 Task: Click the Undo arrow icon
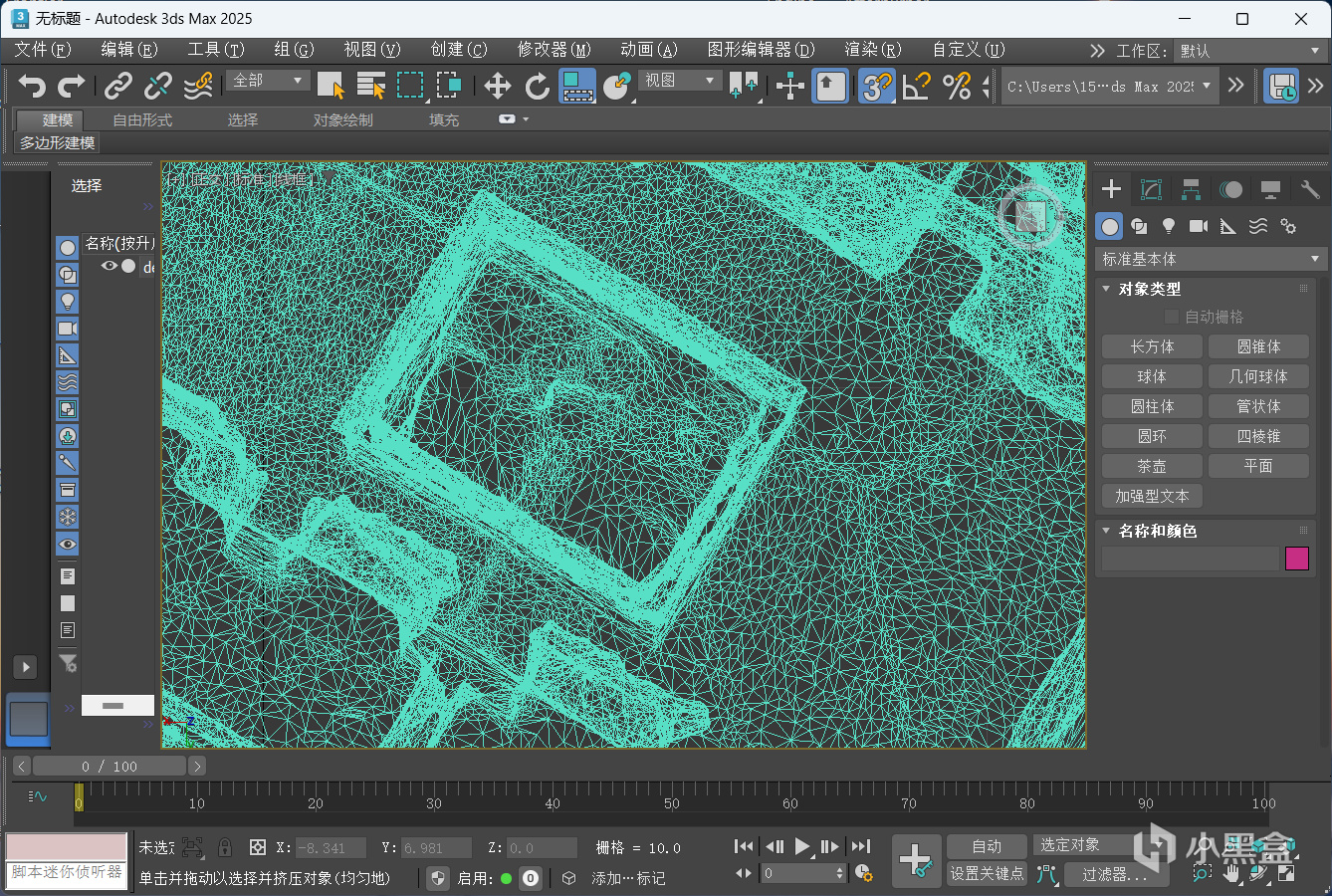pos(32,87)
